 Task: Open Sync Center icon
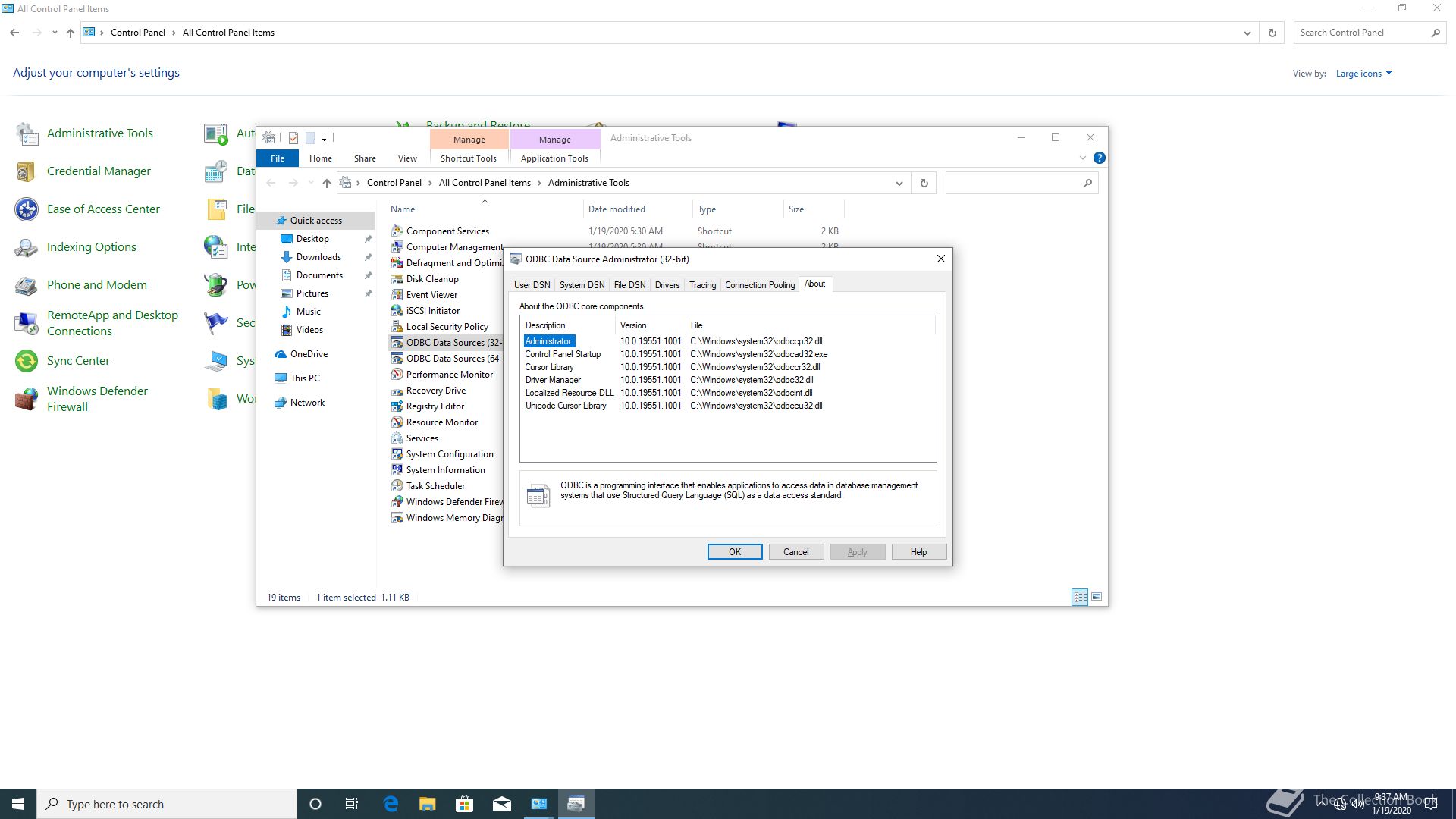(x=27, y=361)
